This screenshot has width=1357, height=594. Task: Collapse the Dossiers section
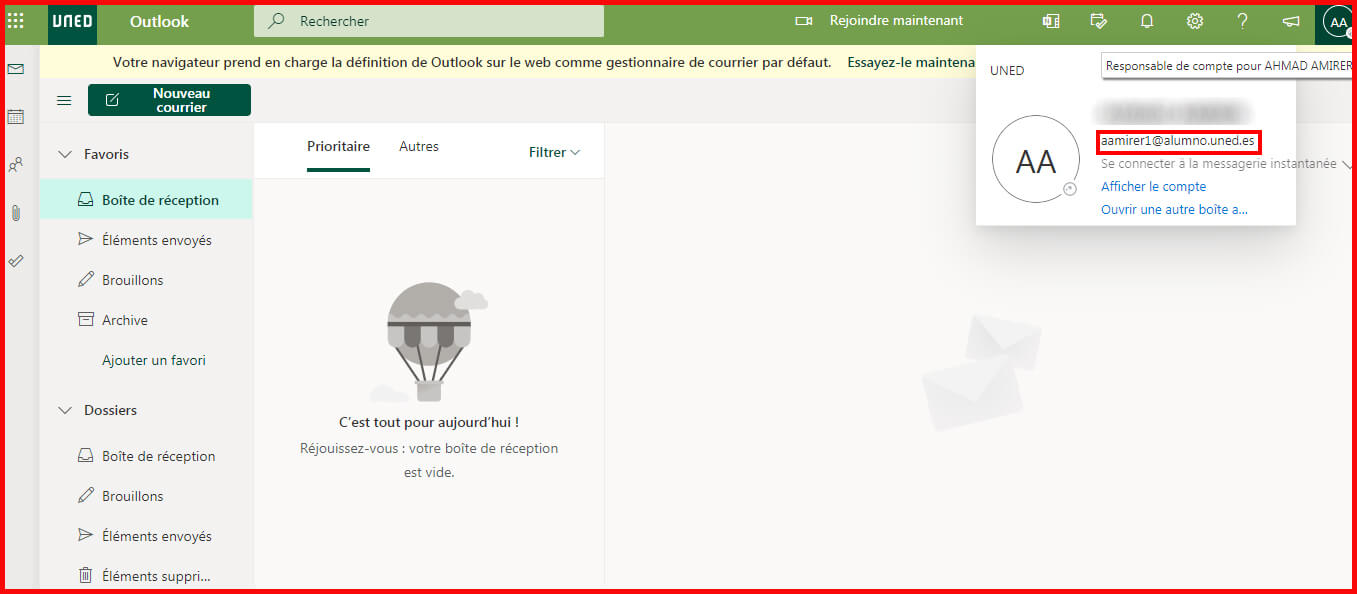66,410
